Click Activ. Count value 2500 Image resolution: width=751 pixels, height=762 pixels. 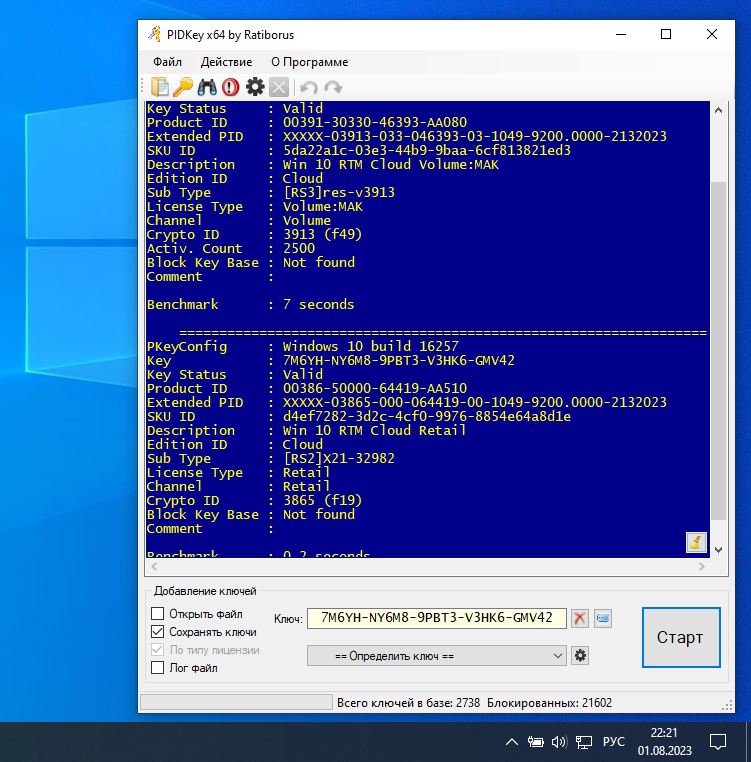click(x=299, y=248)
